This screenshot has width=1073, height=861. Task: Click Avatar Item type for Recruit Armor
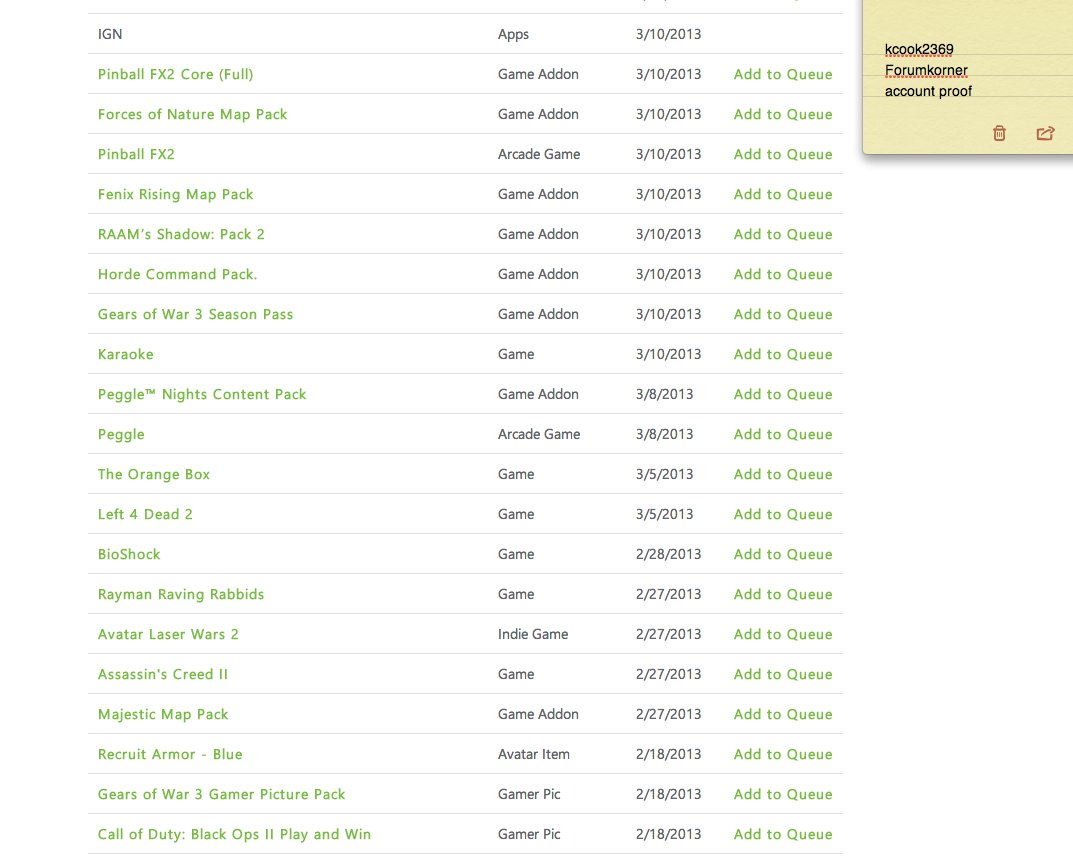point(534,754)
